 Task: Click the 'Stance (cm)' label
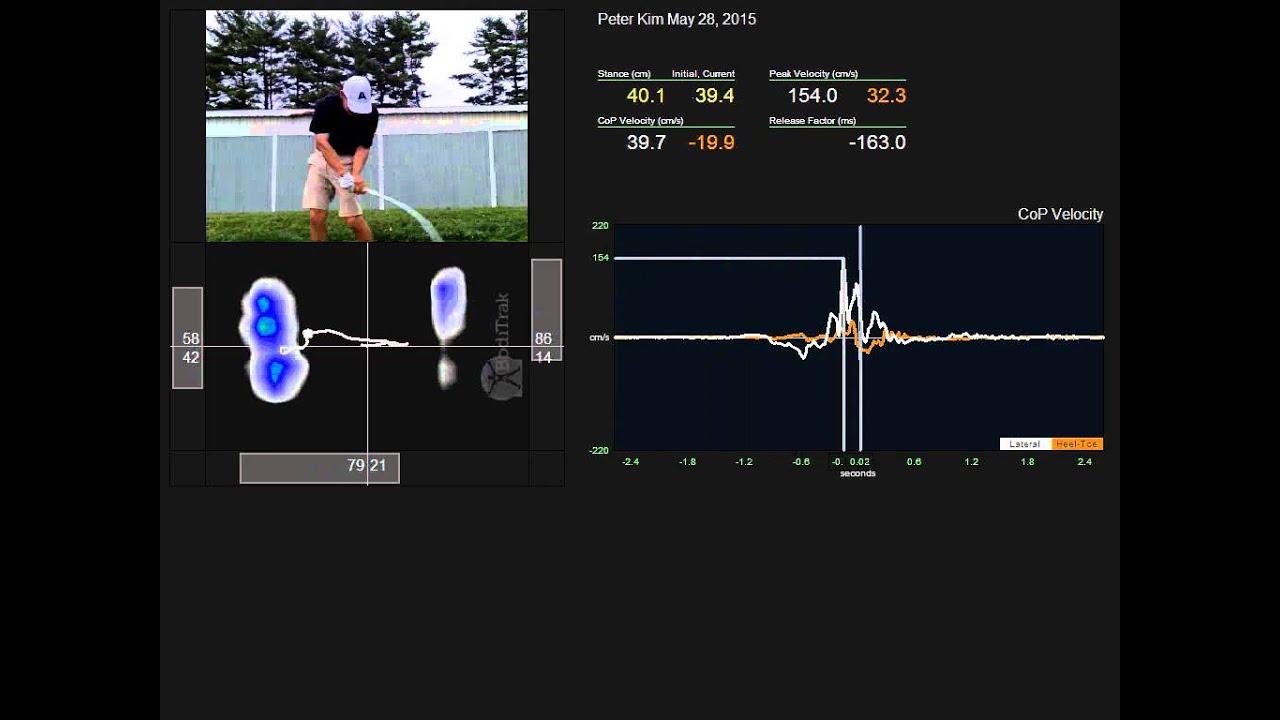point(624,74)
